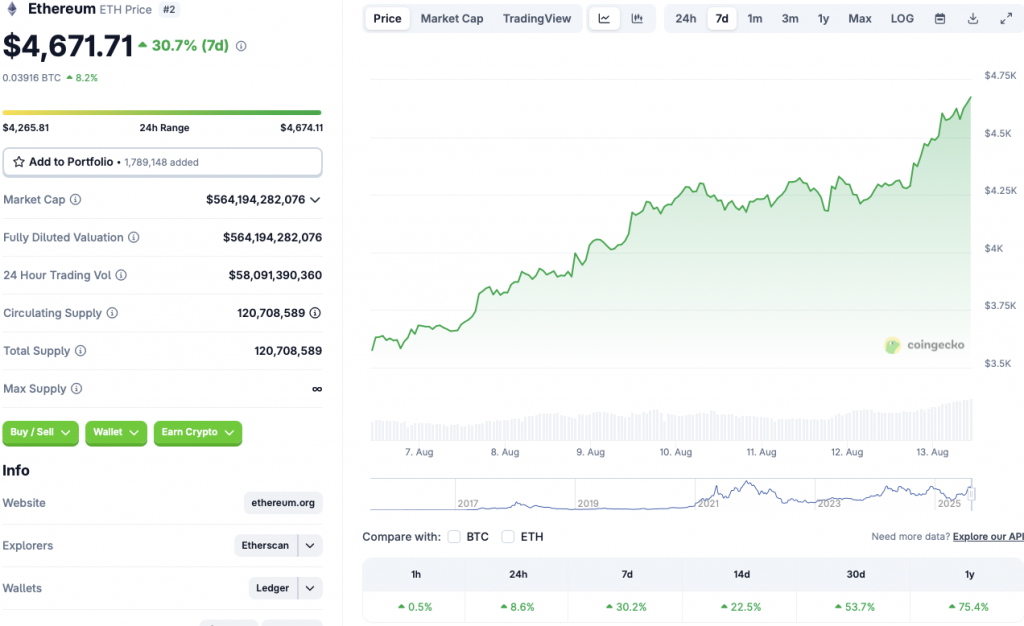
Task: Switch to candlestick chart icon
Action: click(x=637, y=19)
